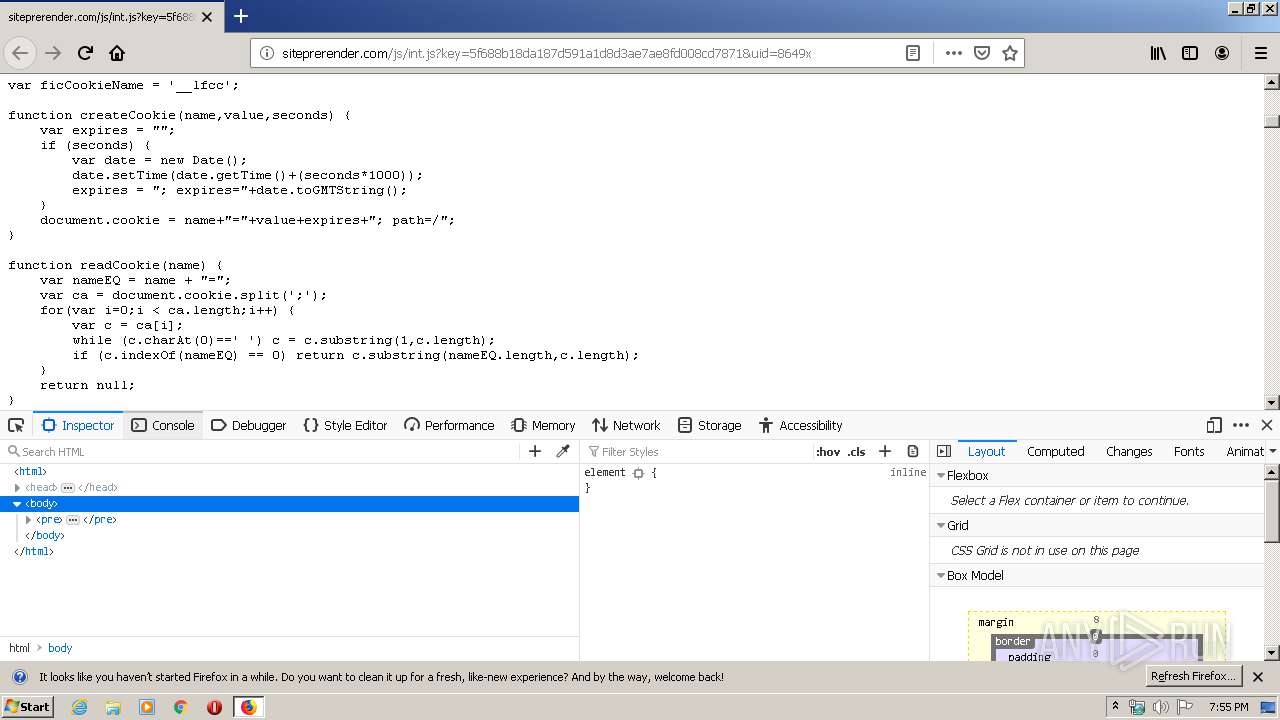Select html in breadcrumb trail
Image resolution: width=1280 pixels, height=720 pixels.
point(19,648)
